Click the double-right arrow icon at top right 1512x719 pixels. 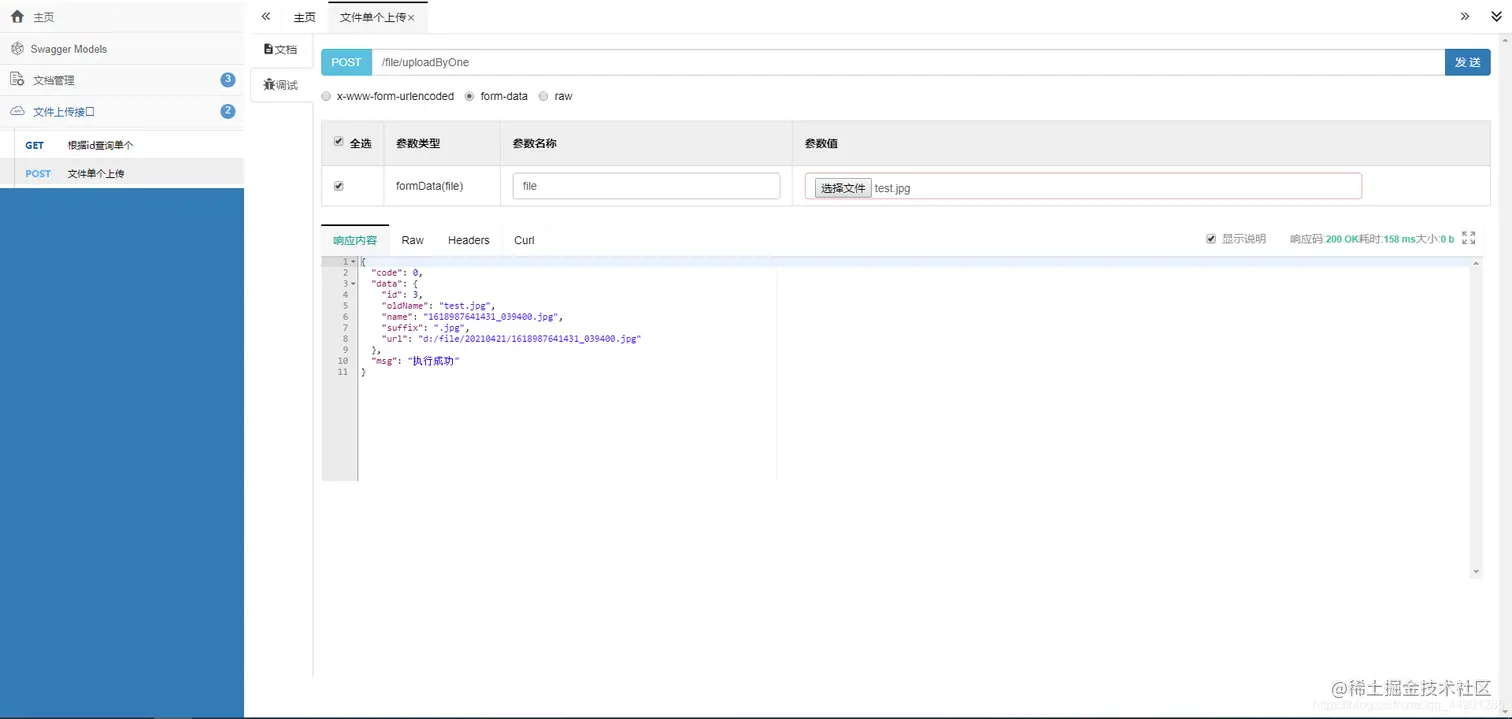(1465, 16)
